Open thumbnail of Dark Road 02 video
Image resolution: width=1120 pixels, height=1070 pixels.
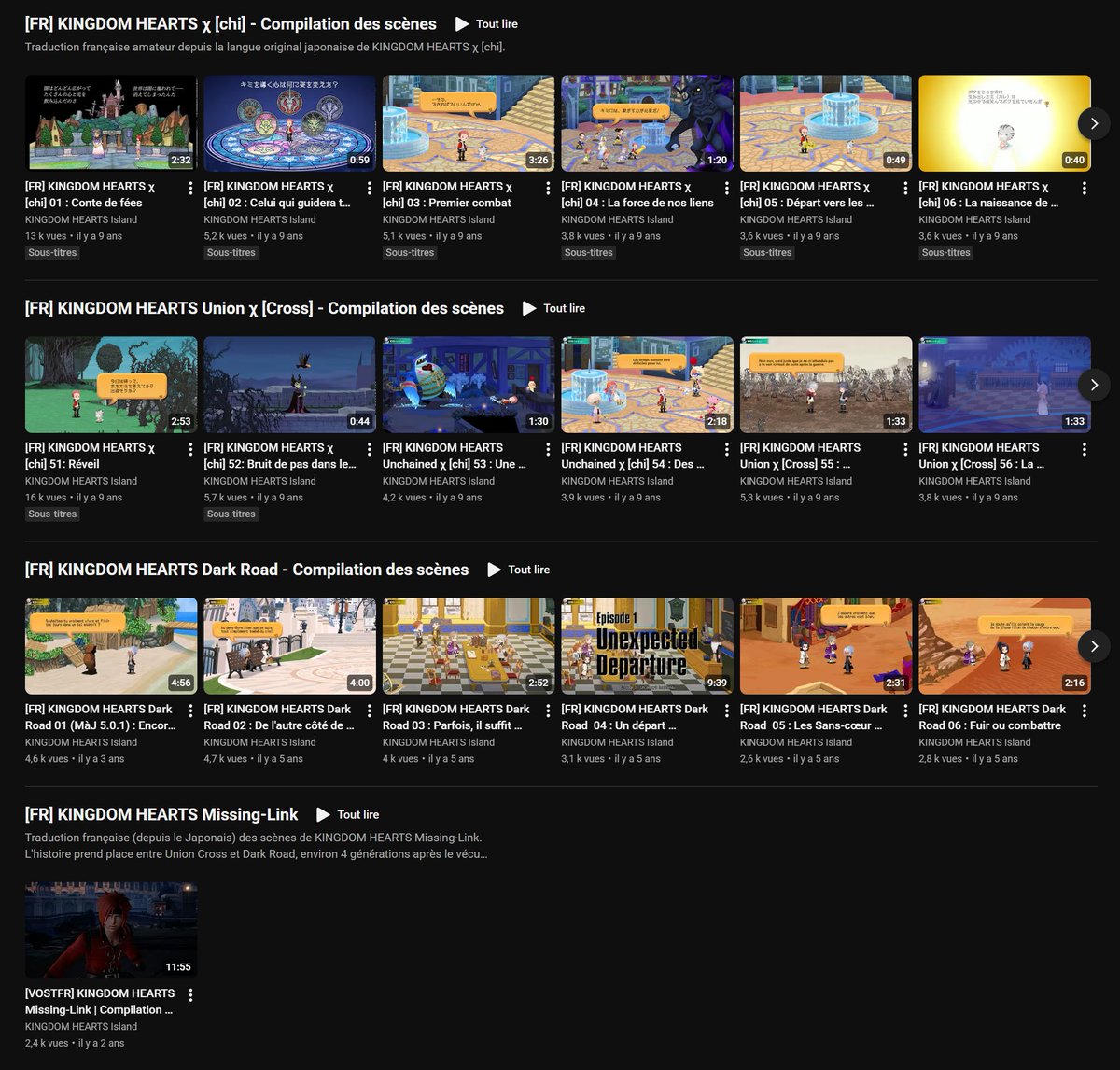point(289,646)
